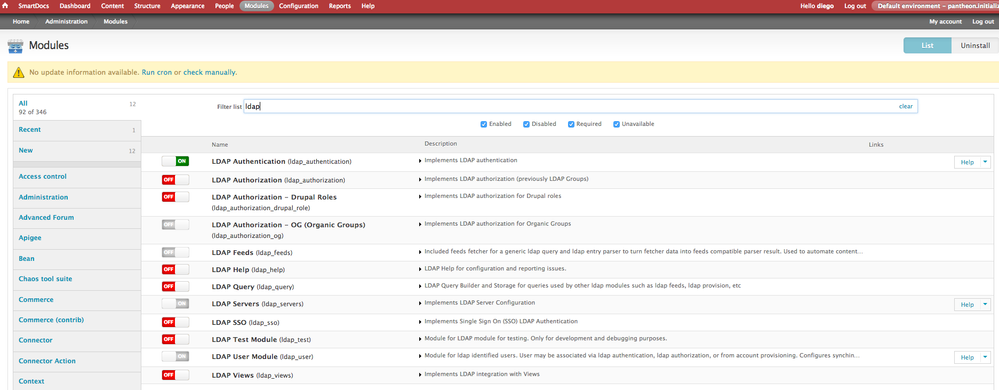Enable the LDAP Help module switch
This screenshot has height=390, width=999.
click(175, 270)
